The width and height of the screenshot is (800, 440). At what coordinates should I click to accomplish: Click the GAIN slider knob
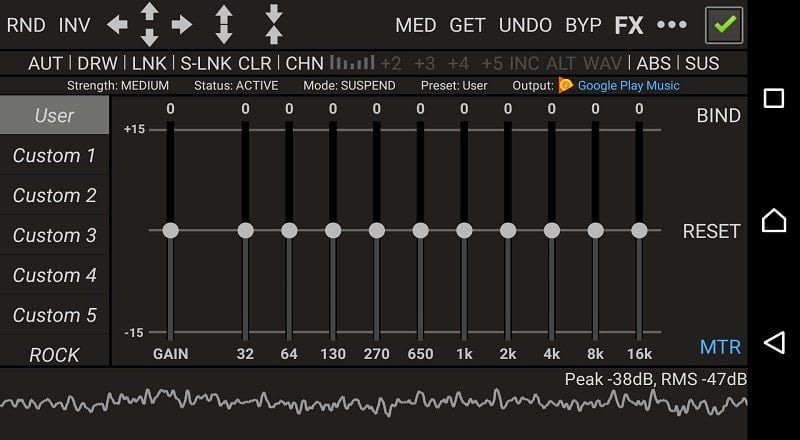[x=170, y=230]
